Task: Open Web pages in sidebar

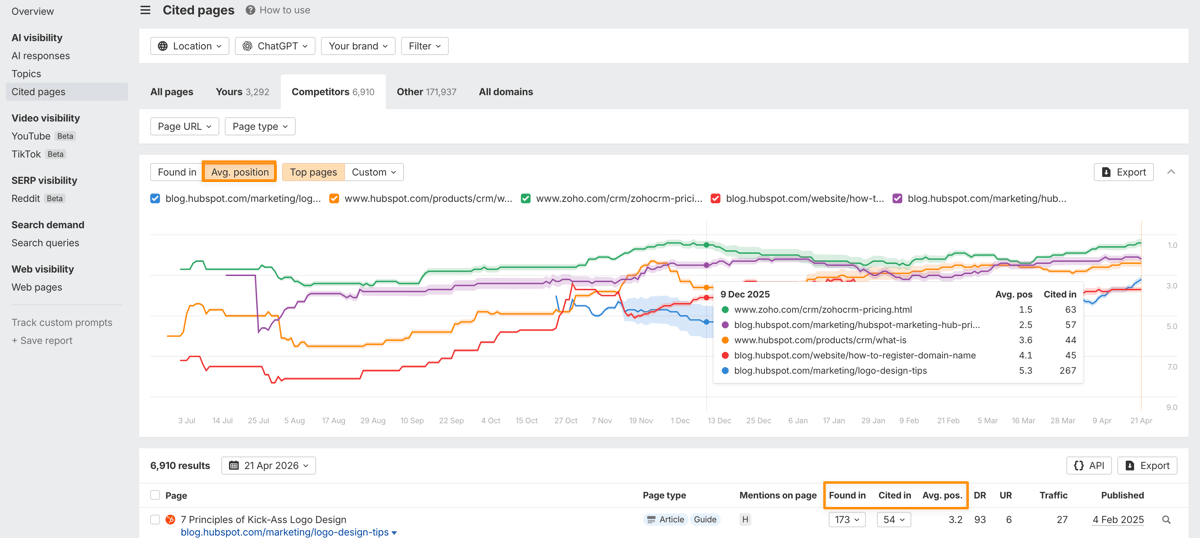Action: (x=37, y=287)
